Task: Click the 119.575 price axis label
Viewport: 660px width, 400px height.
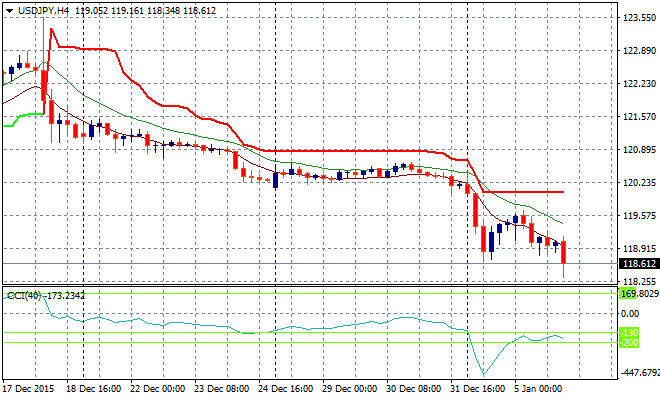Action: [x=639, y=216]
